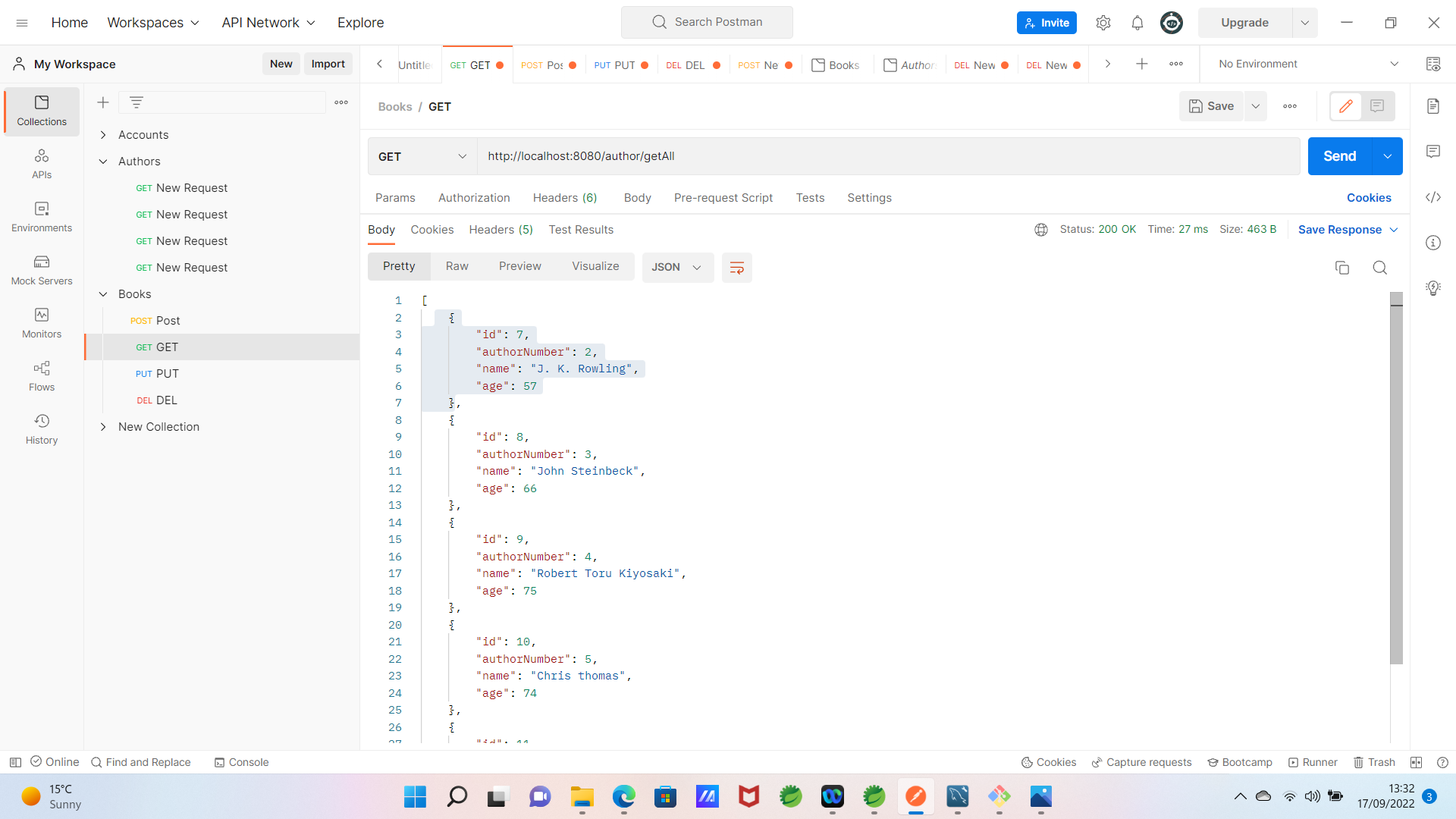
Task: Toggle sidebar visibility in status bar
Action: [15, 762]
